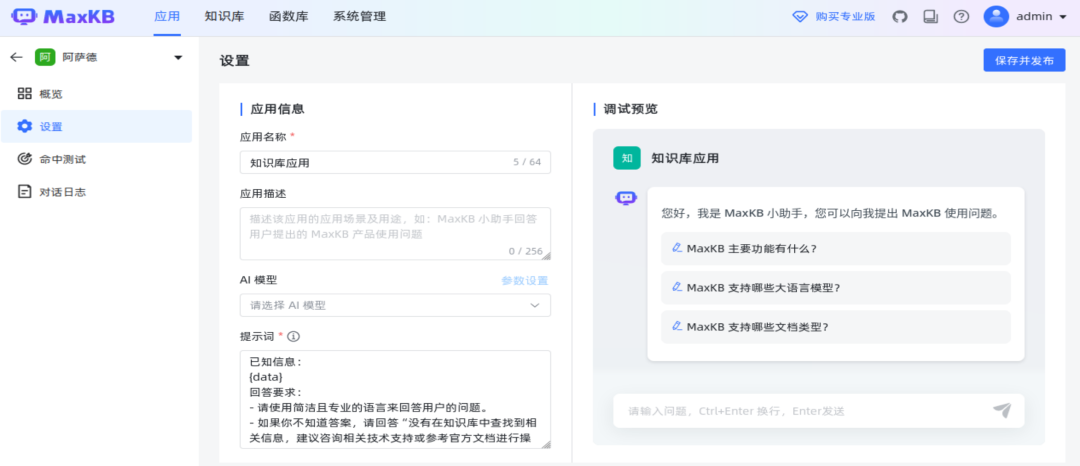This screenshot has height=466, width=1080.
Task: Click the 设置 page title
Action: pos(234,61)
